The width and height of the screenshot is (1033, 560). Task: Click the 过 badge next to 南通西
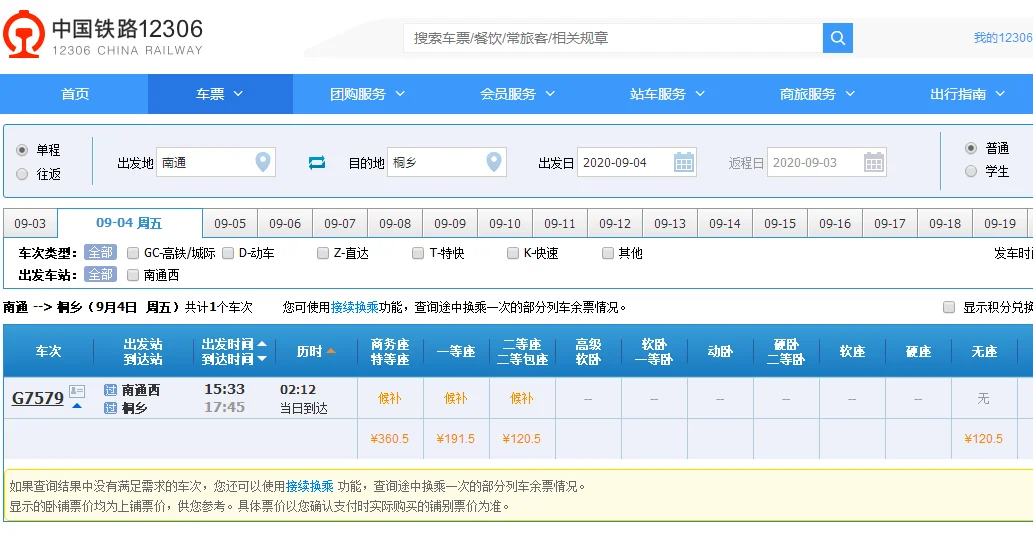coord(110,390)
